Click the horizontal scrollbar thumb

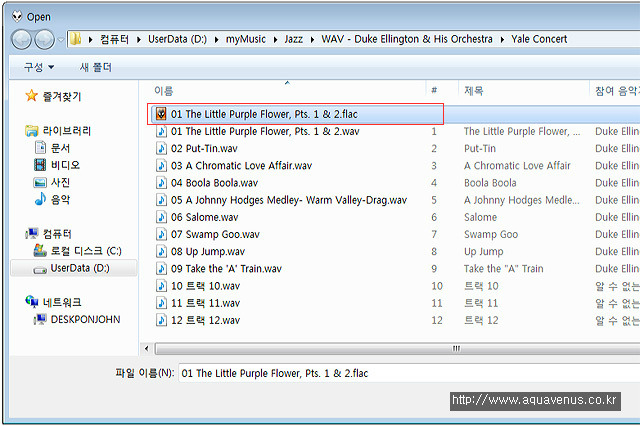(x=398, y=348)
